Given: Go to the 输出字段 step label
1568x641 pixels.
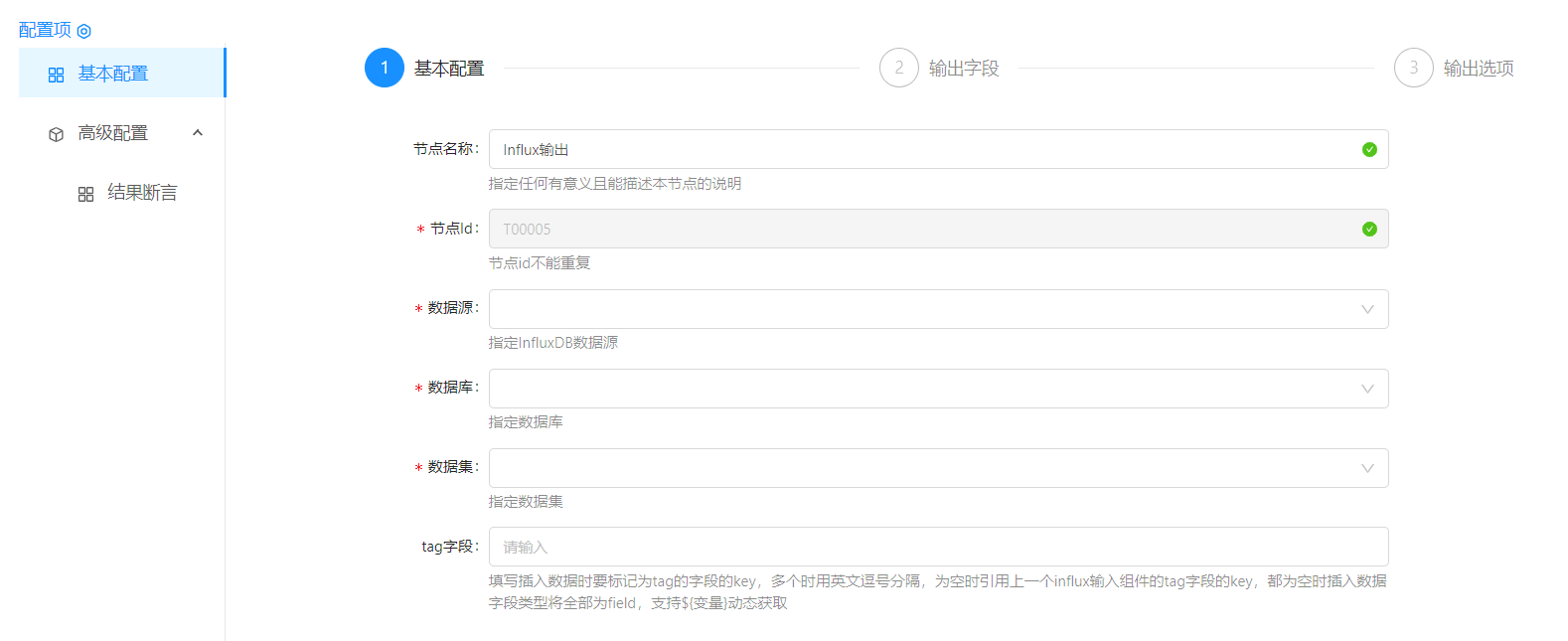Looking at the screenshot, I should (x=964, y=69).
